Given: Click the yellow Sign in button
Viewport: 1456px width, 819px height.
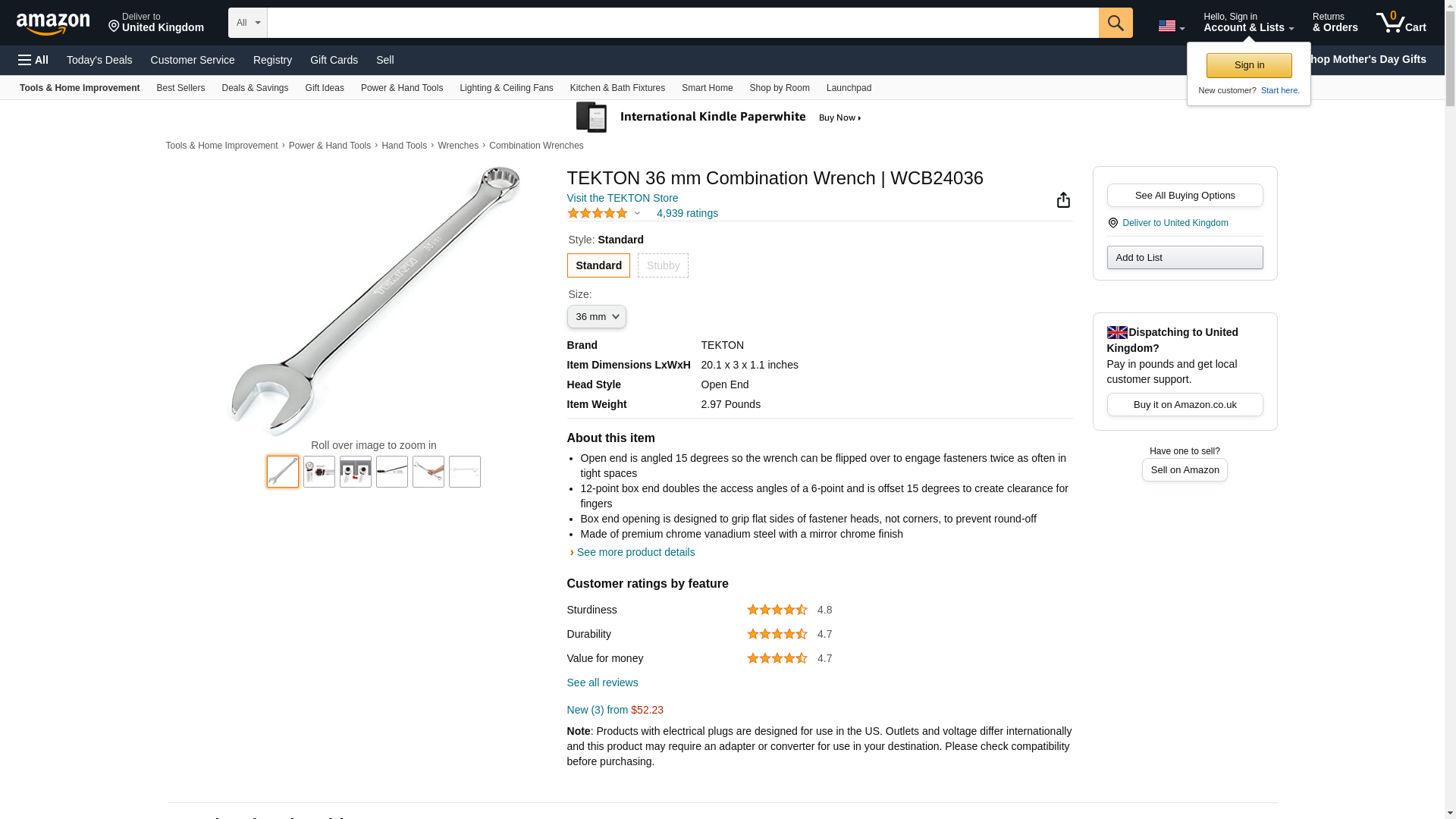Looking at the screenshot, I should [1249, 65].
